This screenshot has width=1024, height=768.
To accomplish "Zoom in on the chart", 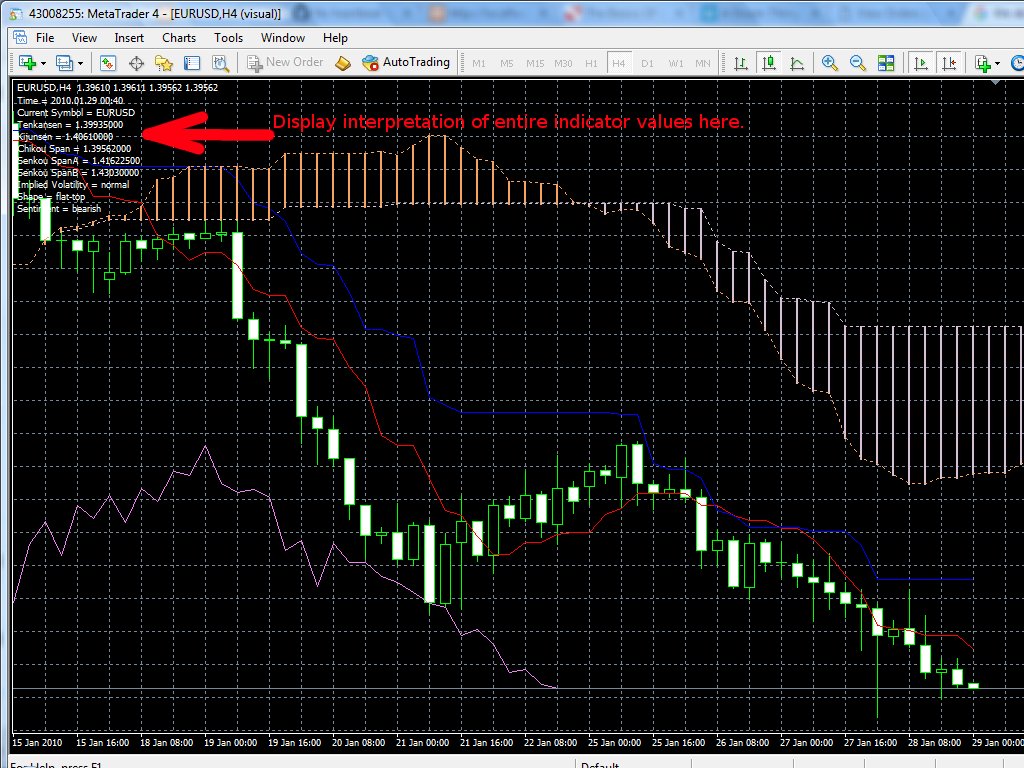I will (829, 62).
